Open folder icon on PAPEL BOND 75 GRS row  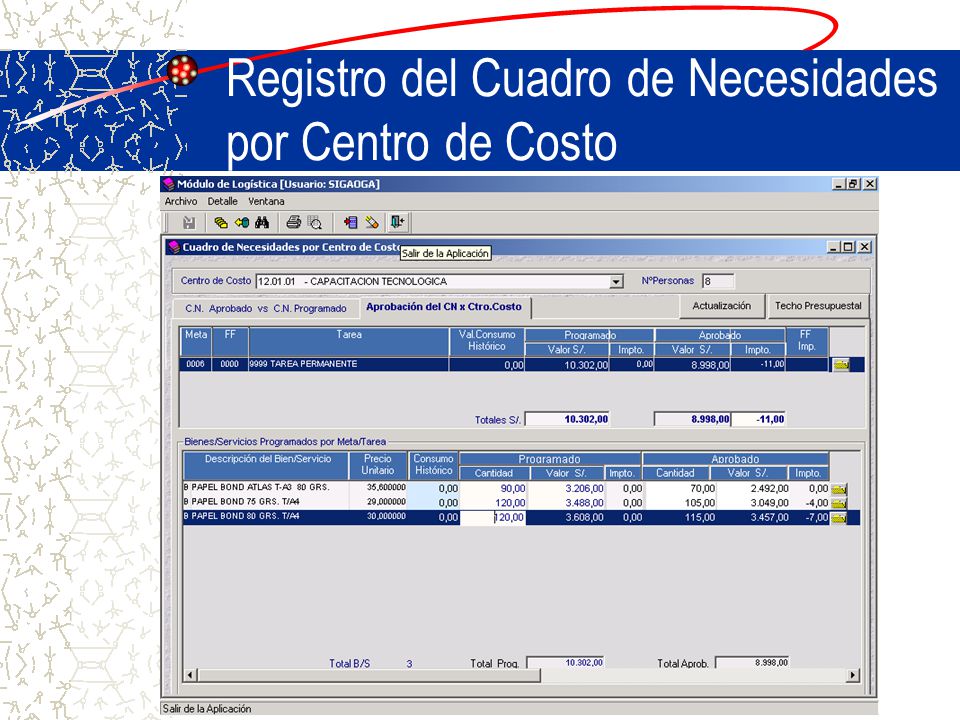[x=838, y=503]
